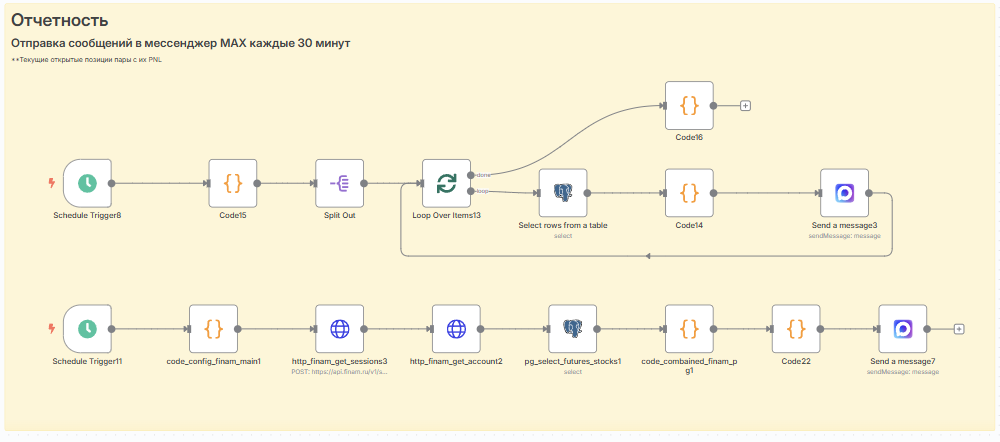Open the Send a message7 node
Viewport: 1000px width, 442px height.
[903, 328]
